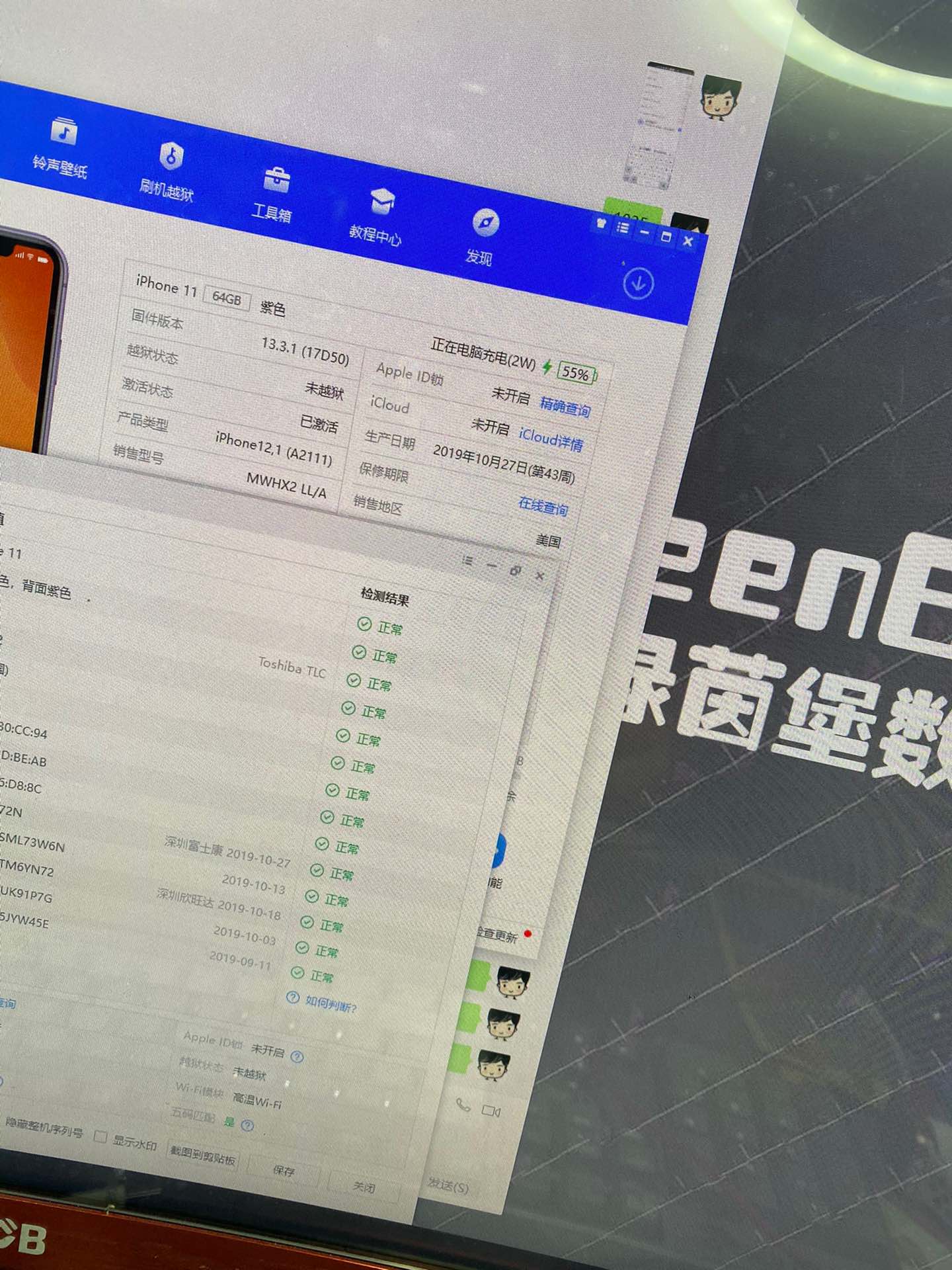This screenshot has width=952, height=1270.
Task: Click help icon beside Apple ID锁 未开启 in report
Action: [x=297, y=1056]
